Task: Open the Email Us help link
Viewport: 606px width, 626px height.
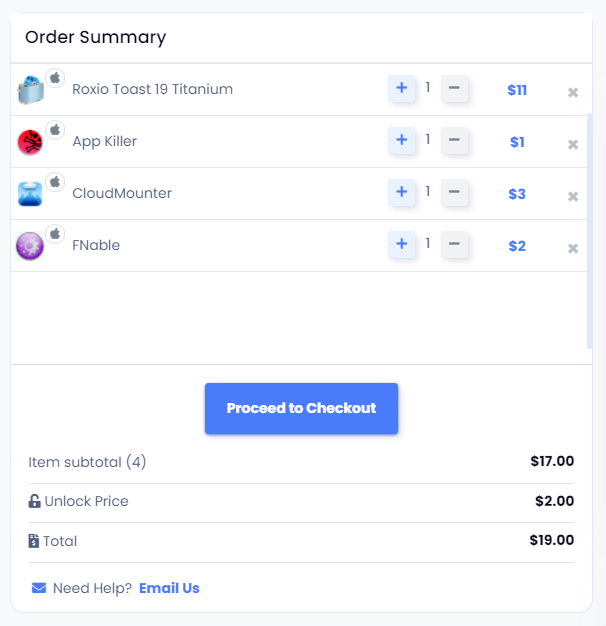Action: 169,588
